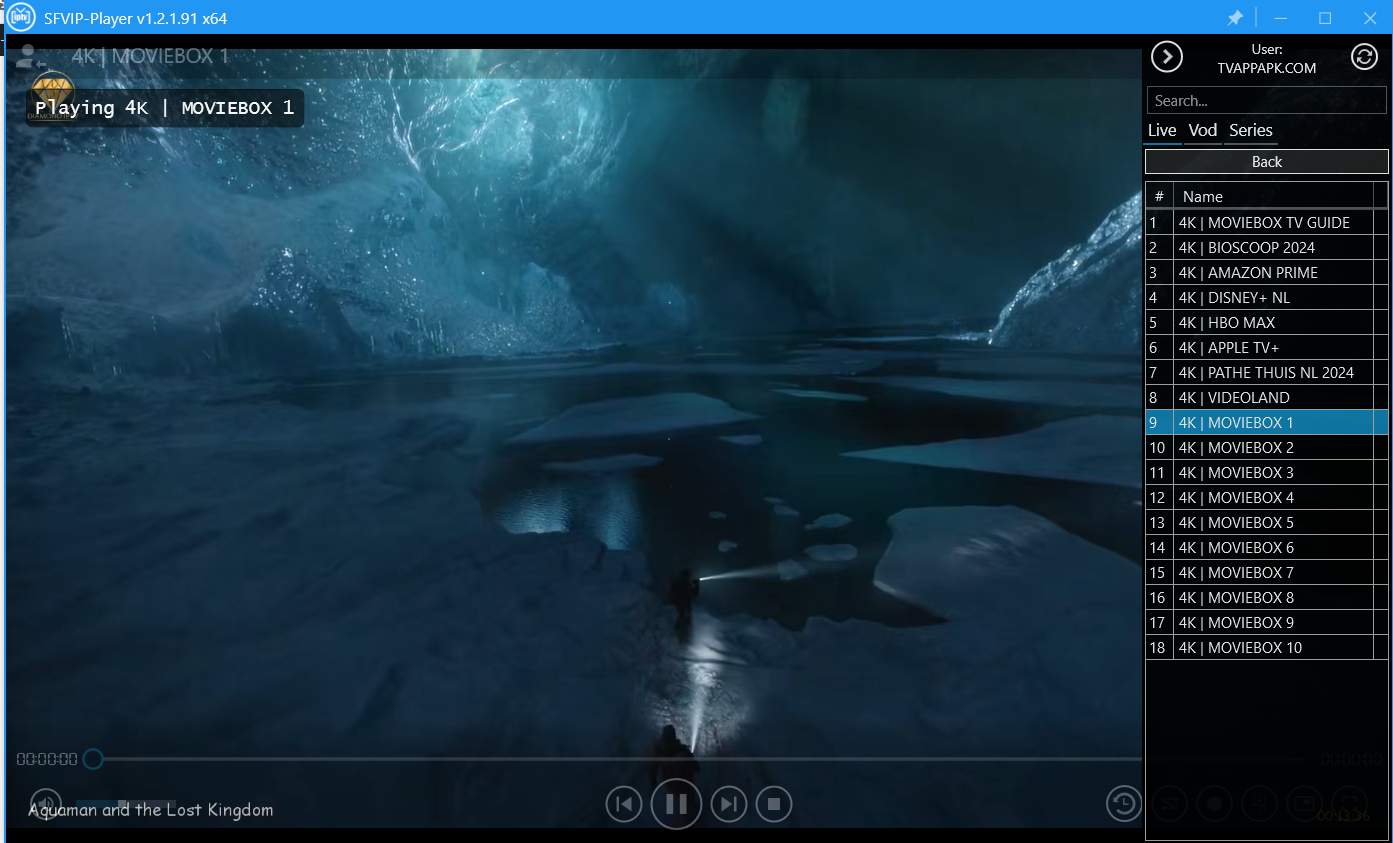Select 4K | MOVIEBOX 8
1393x843 pixels.
click(1266, 597)
